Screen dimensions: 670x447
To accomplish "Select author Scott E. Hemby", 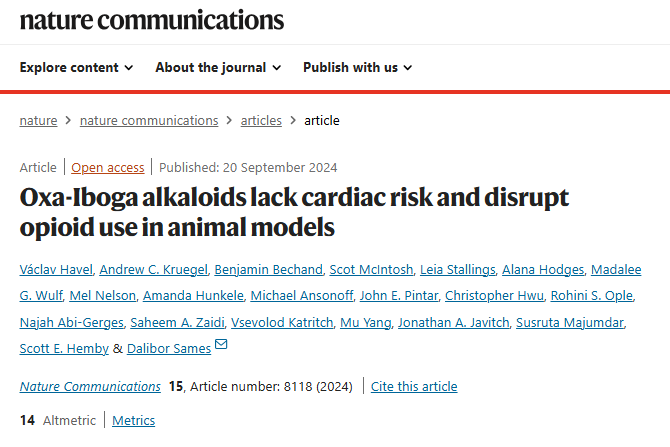I will click(64, 349).
